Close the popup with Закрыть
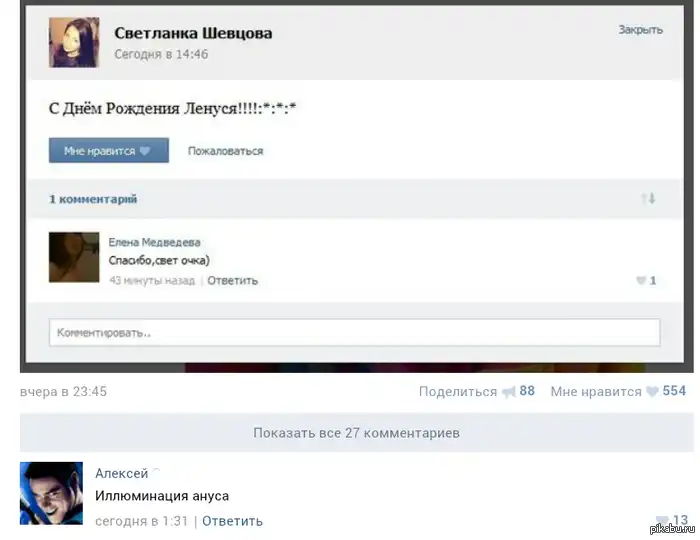This screenshot has height=540, width=700. pos(640,30)
